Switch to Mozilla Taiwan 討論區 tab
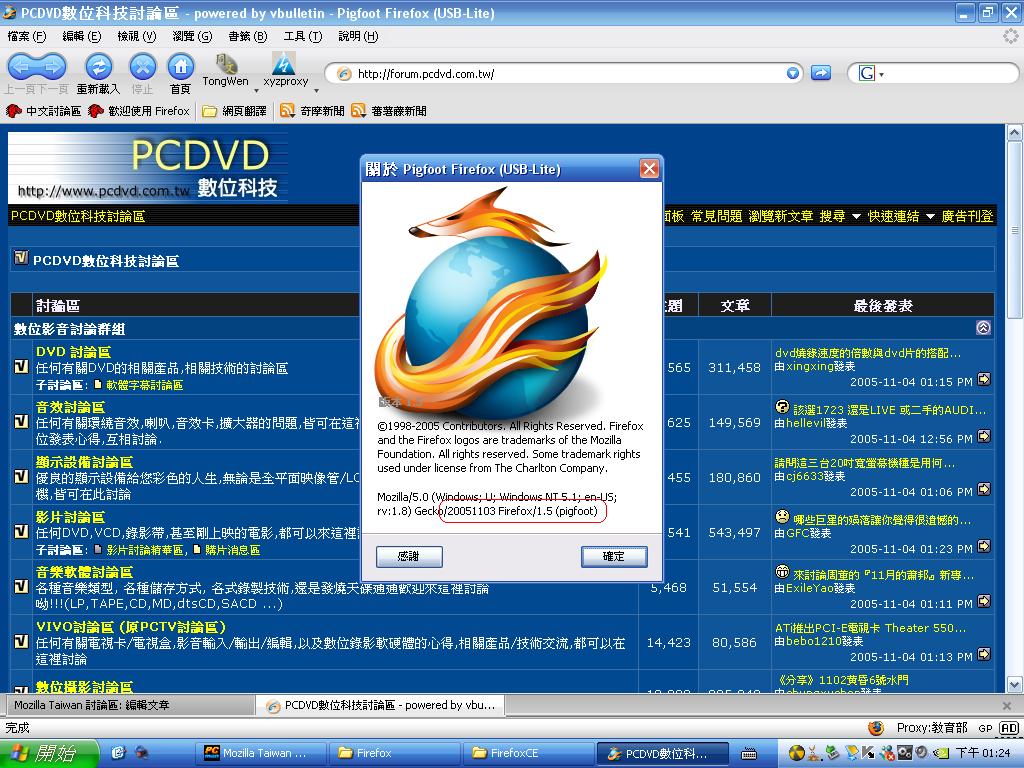Viewport: 1024px width, 768px height. (129, 705)
